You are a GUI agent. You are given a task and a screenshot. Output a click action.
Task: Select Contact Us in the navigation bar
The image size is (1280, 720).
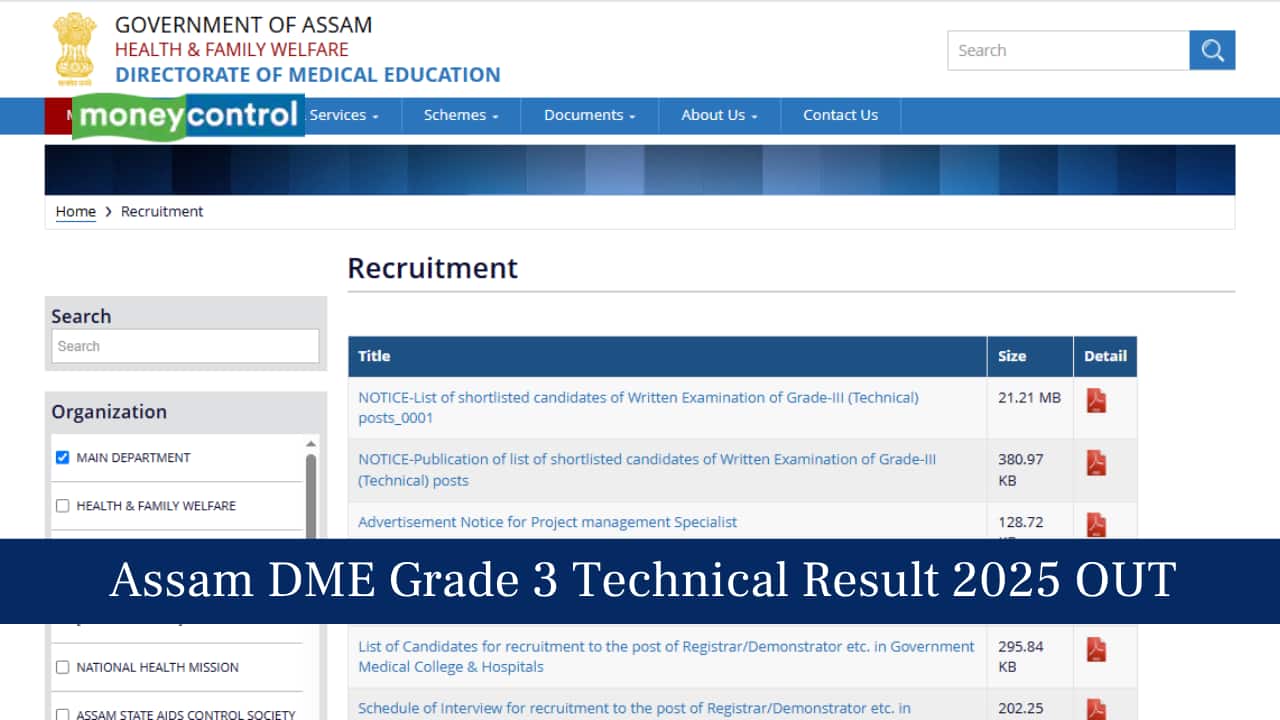[x=840, y=115]
